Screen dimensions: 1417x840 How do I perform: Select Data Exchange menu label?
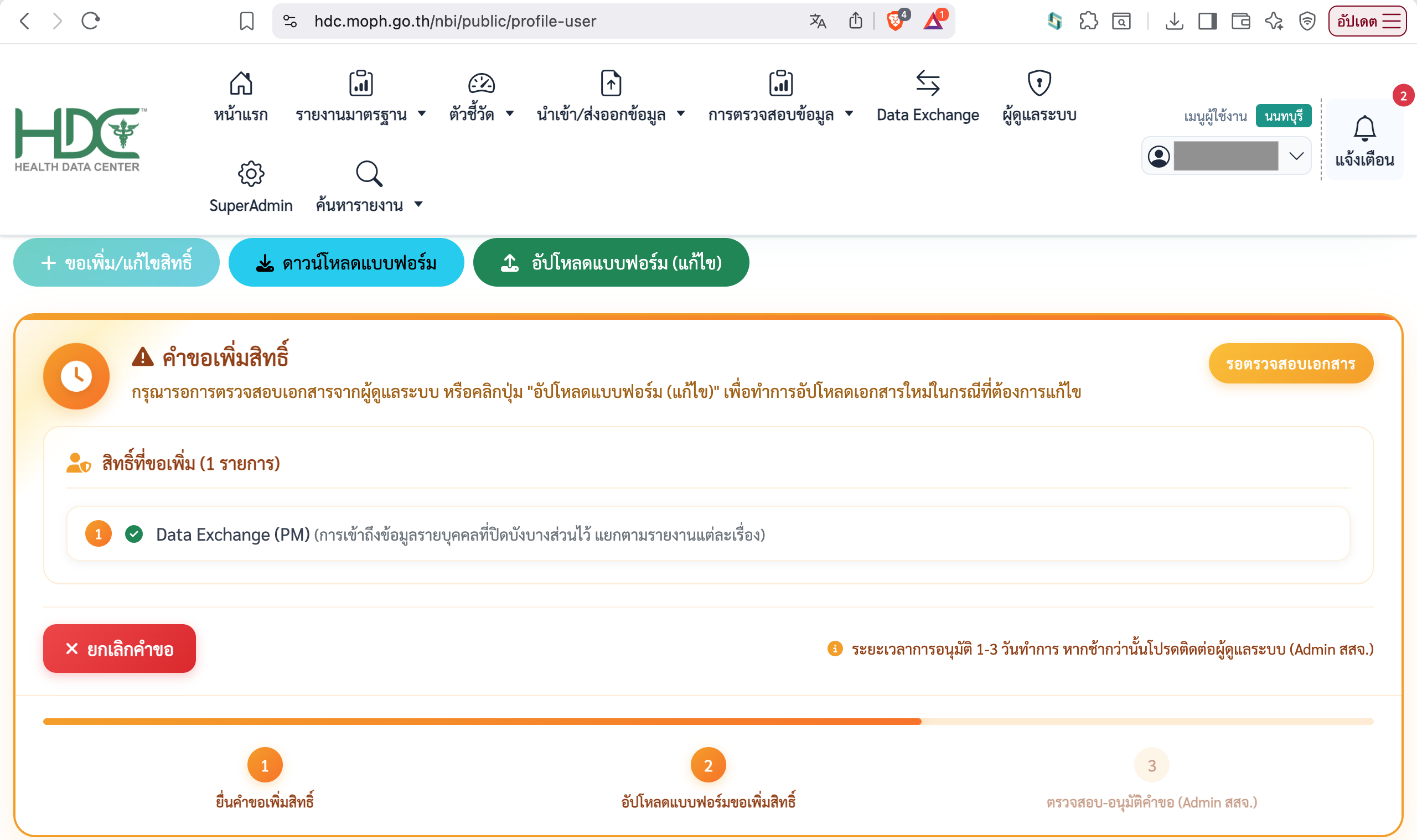coord(927,115)
